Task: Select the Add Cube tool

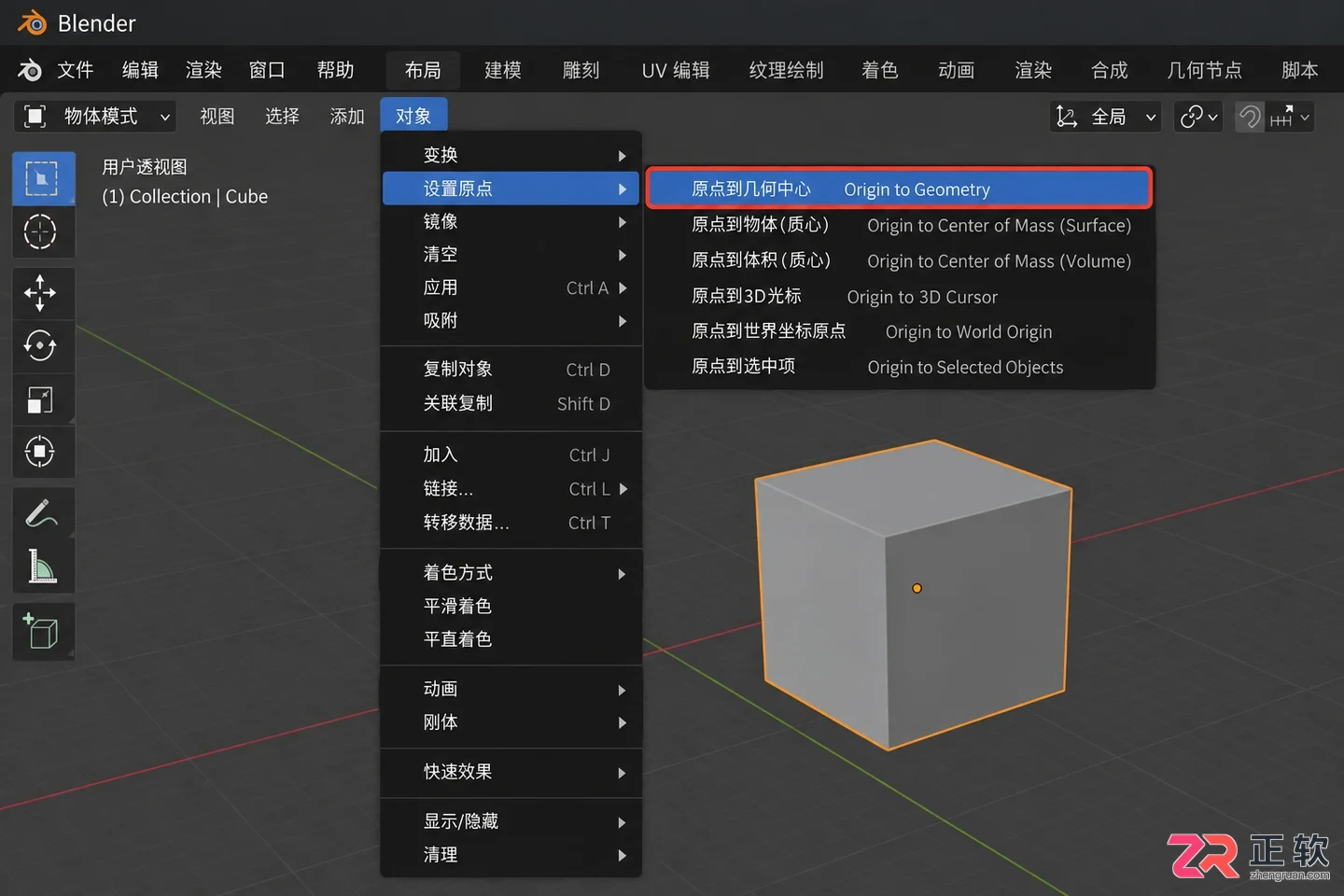Action: coord(43,632)
